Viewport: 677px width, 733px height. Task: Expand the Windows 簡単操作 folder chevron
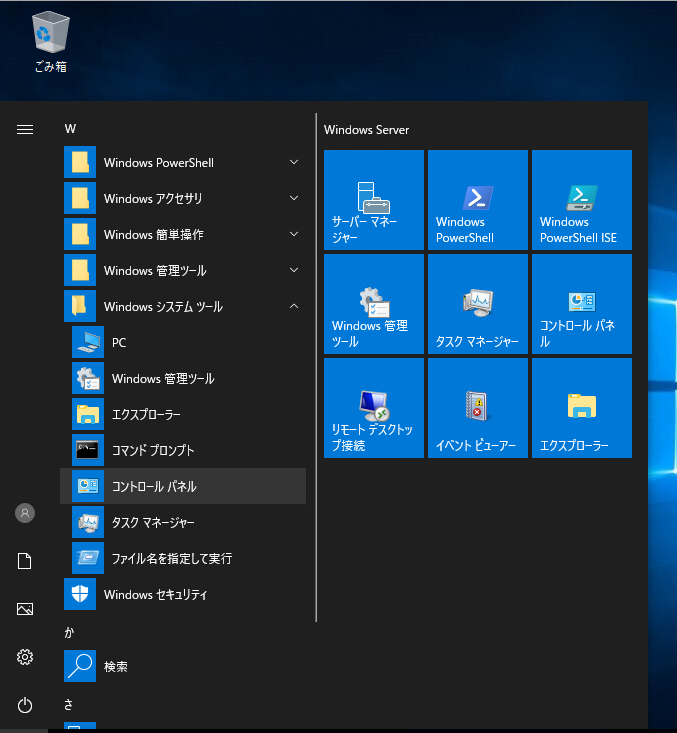pos(294,234)
